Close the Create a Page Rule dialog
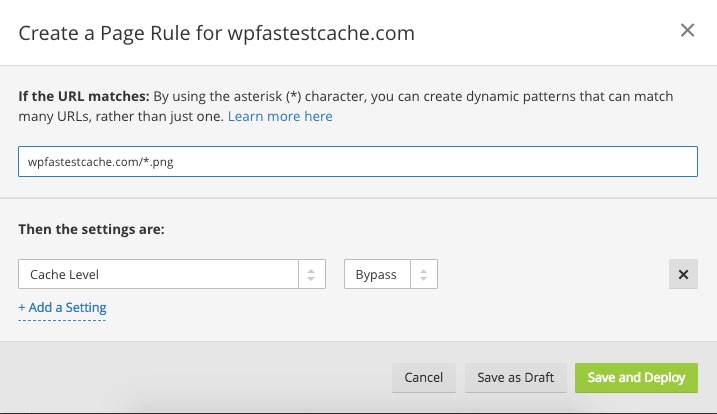This screenshot has height=414, width=717. point(687,31)
